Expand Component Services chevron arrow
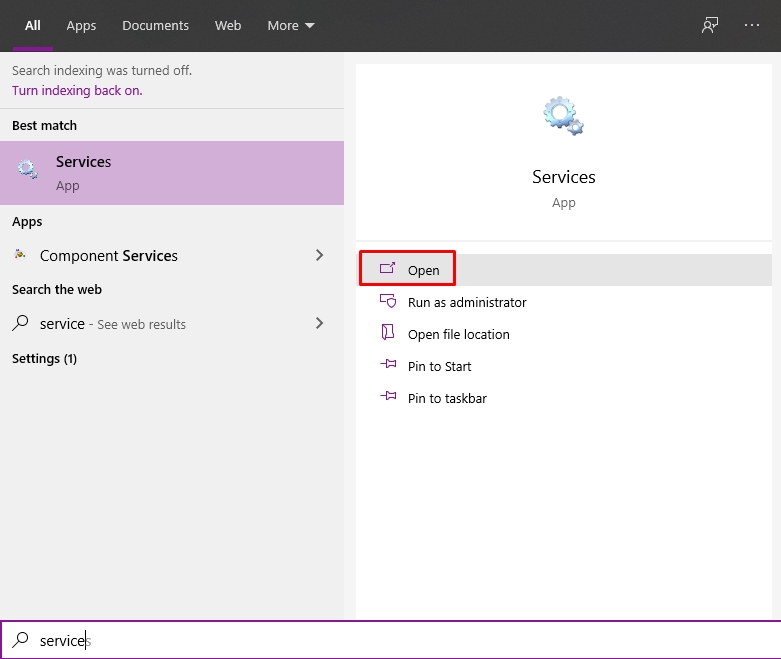 [x=319, y=255]
